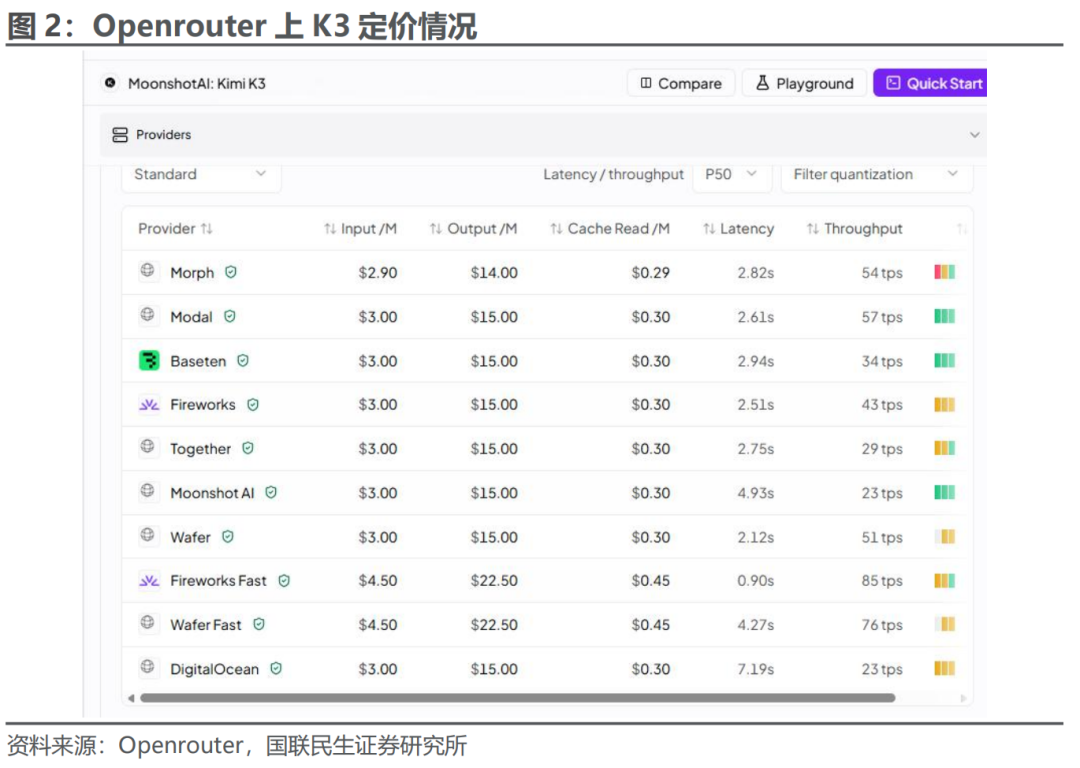
Task: Click the shield badge next to Modal
Action: tap(230, 316)
